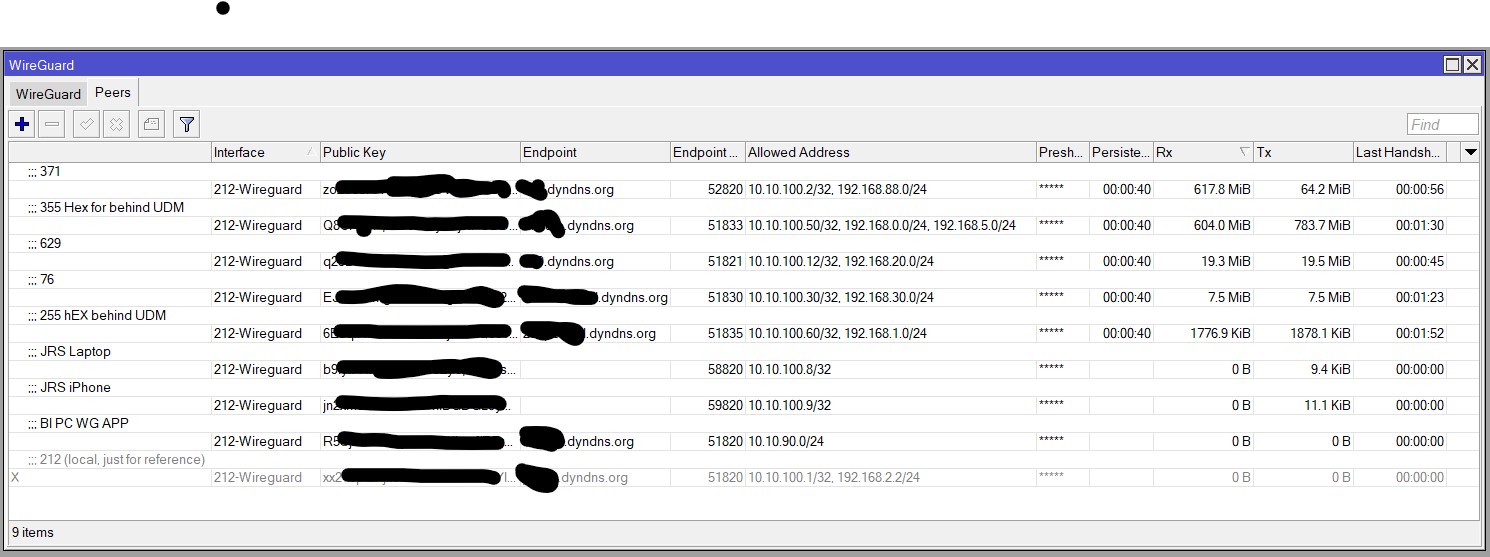This screenshot has width=1490, height=557.
Task: Sort by the Endpoint Port column
Action: tap(708, 152)
